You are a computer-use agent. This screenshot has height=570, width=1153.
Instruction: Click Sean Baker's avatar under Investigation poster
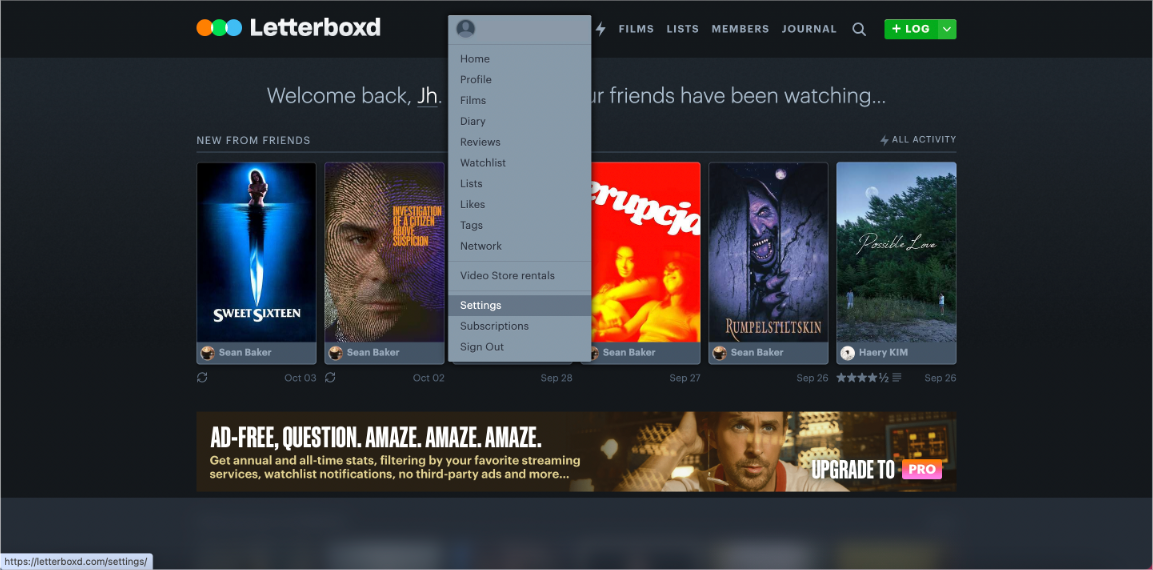point(335,352)
